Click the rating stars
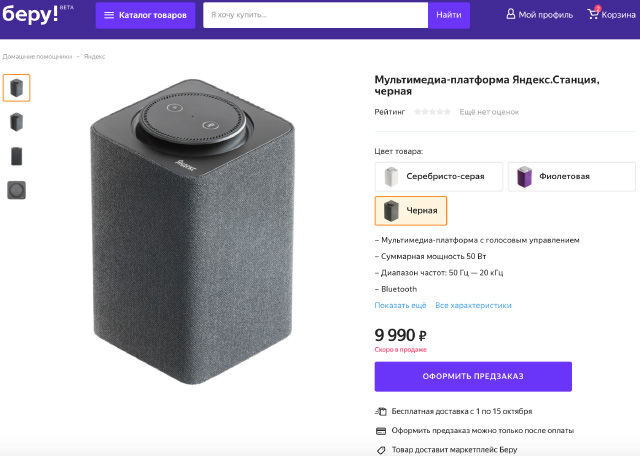The image size is (640, 456). coord(432,112)
